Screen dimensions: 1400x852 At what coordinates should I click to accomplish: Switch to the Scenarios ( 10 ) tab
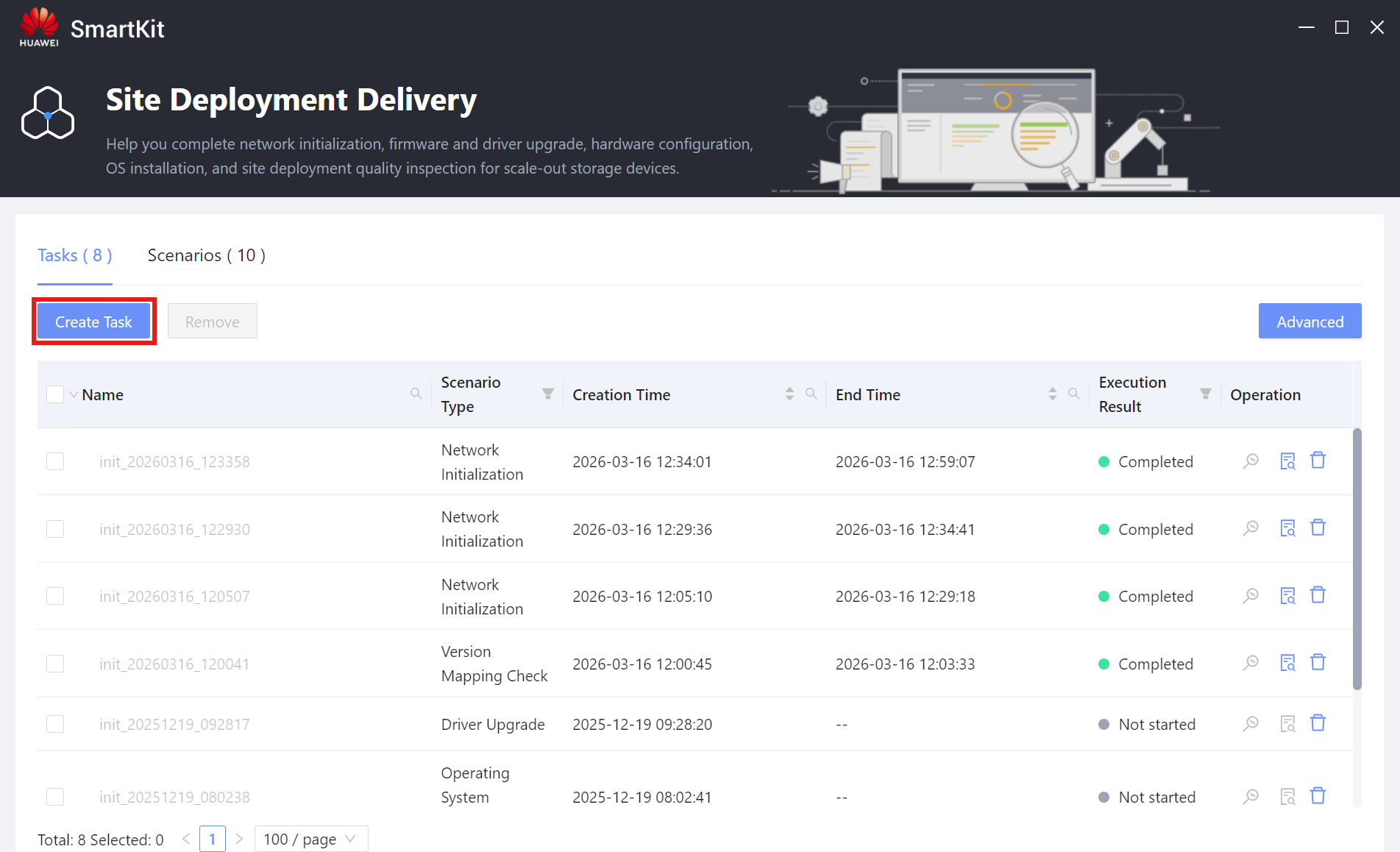click(206, 255)
